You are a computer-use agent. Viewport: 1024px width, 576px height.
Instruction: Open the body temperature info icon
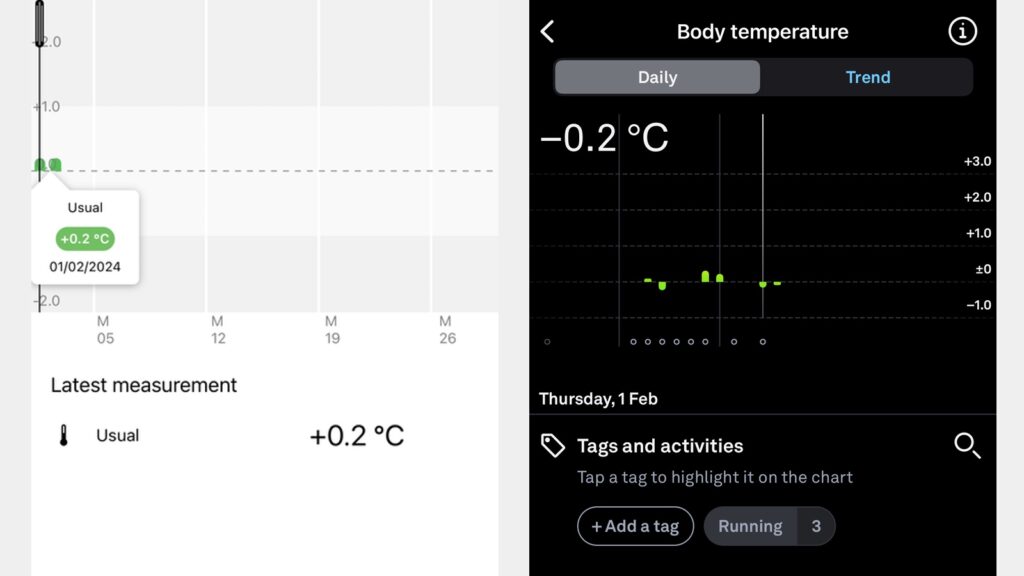coord(962,32)
